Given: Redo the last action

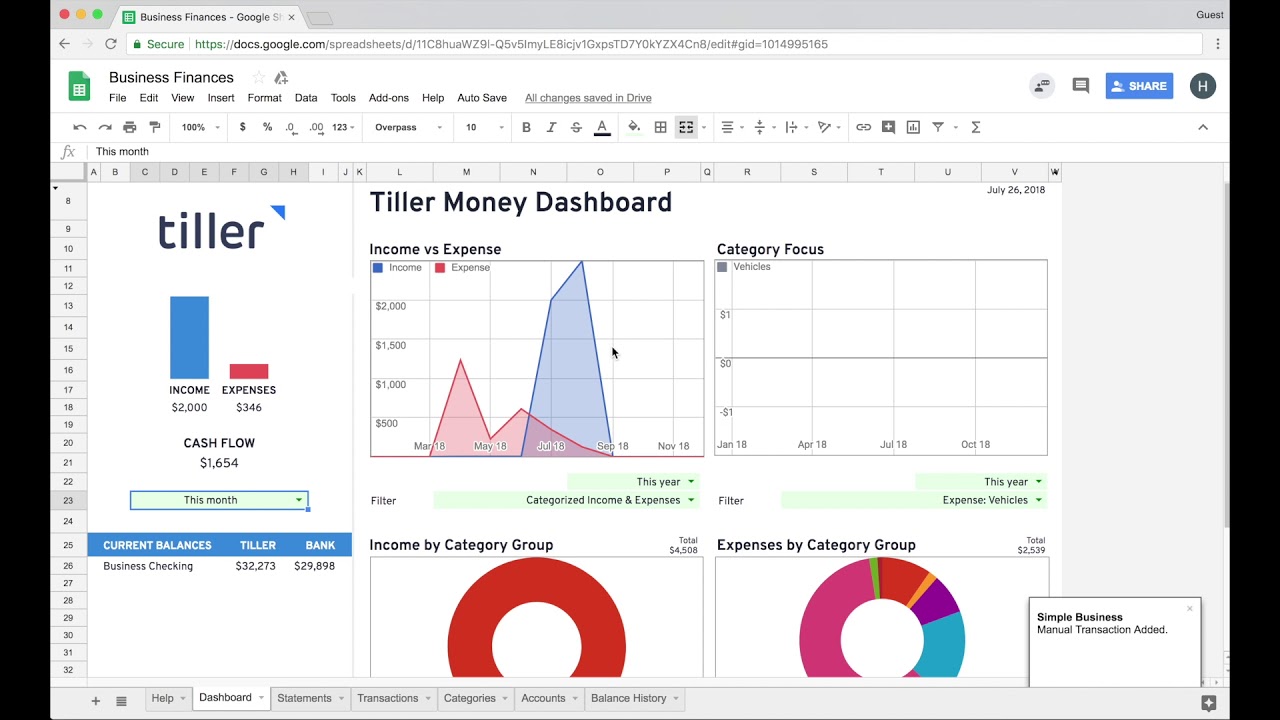Looking at the screenshot, I should coord(105,127).
